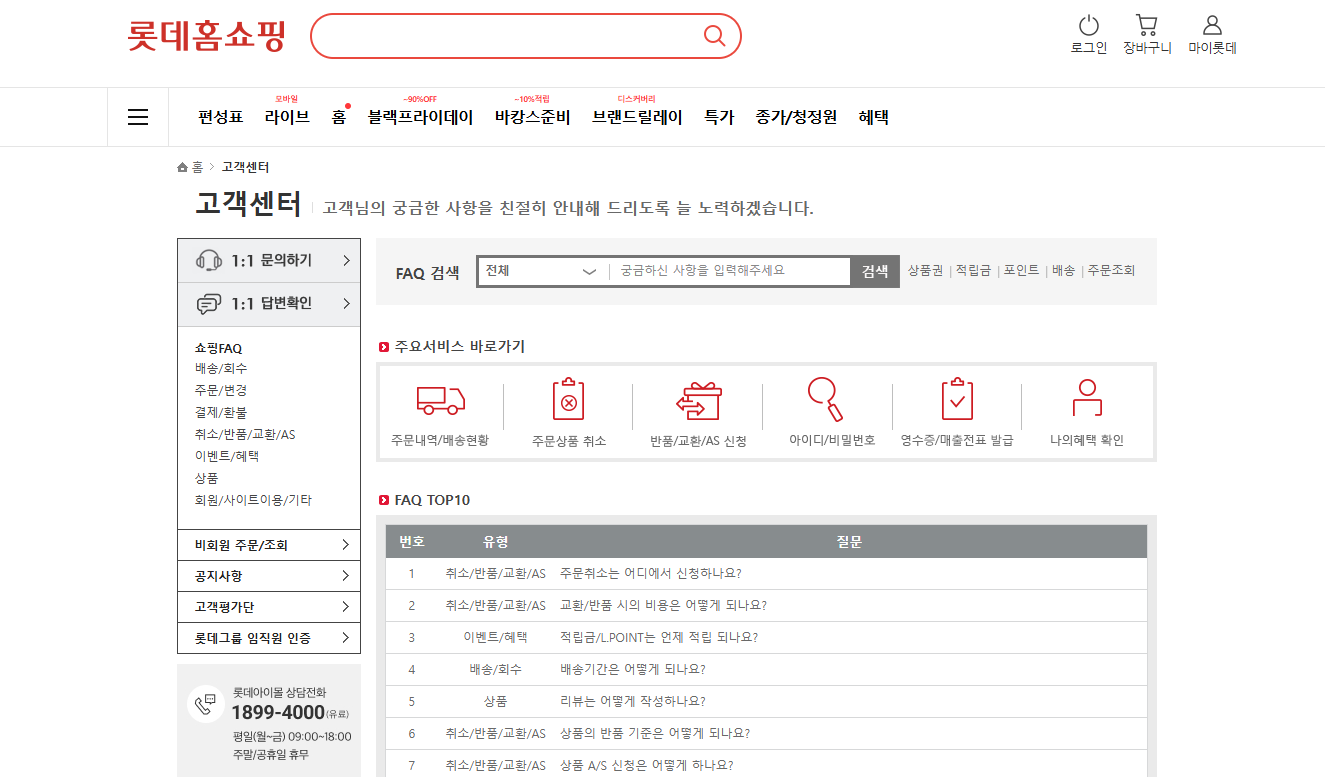Open the hamburger category menu
The height and width of the screenshot is (777, 1325).
pos(138,117)
